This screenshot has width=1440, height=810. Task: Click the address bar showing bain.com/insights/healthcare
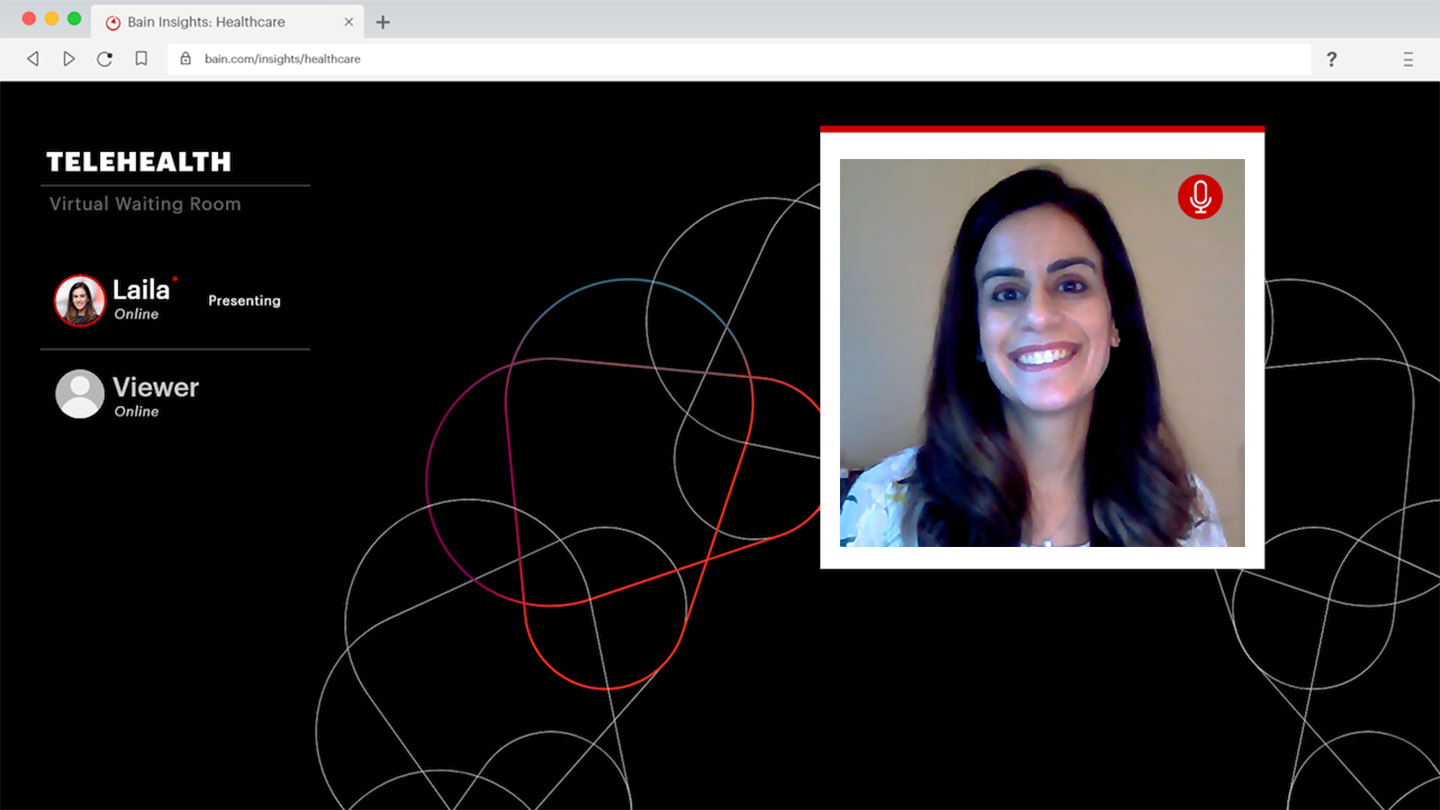(x=700, y=59)
